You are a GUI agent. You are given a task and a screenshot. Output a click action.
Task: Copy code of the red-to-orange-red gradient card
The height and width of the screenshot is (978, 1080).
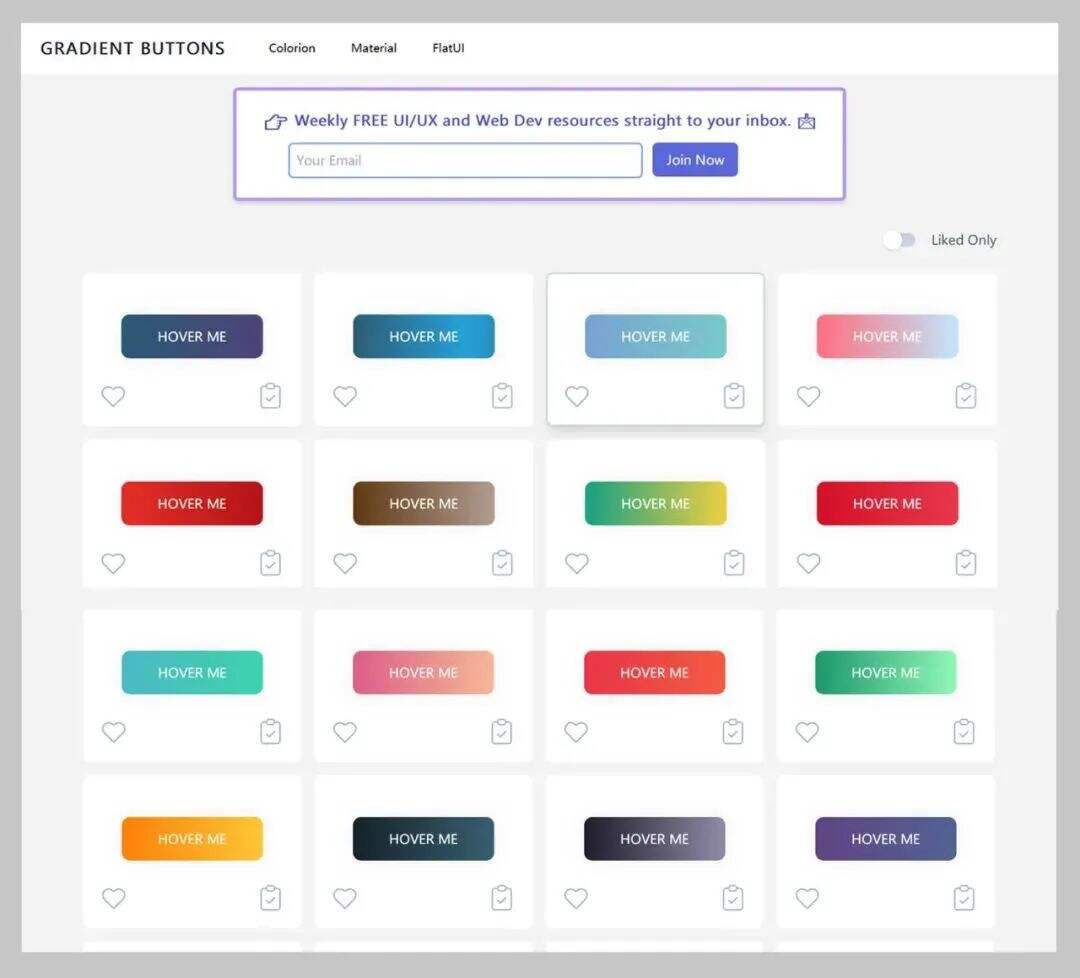coord(733,731)
